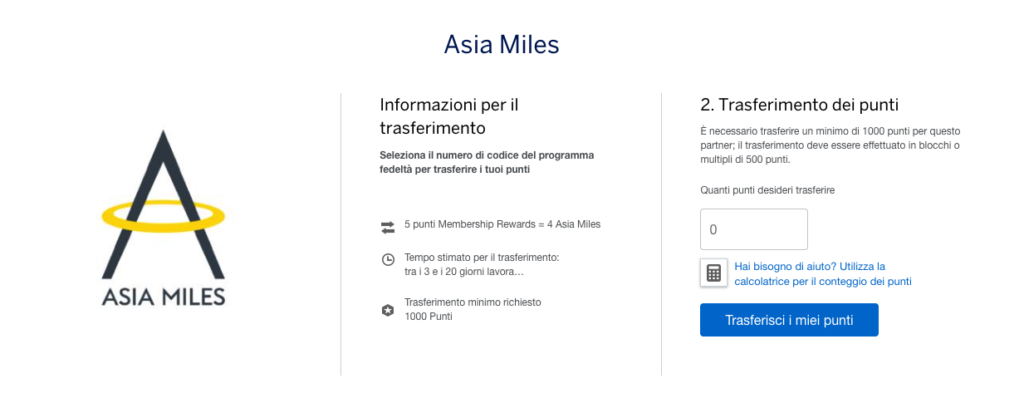Focus the points amount input field
This screenshot has width=1024, height=393.
click(x=754, y=229)
